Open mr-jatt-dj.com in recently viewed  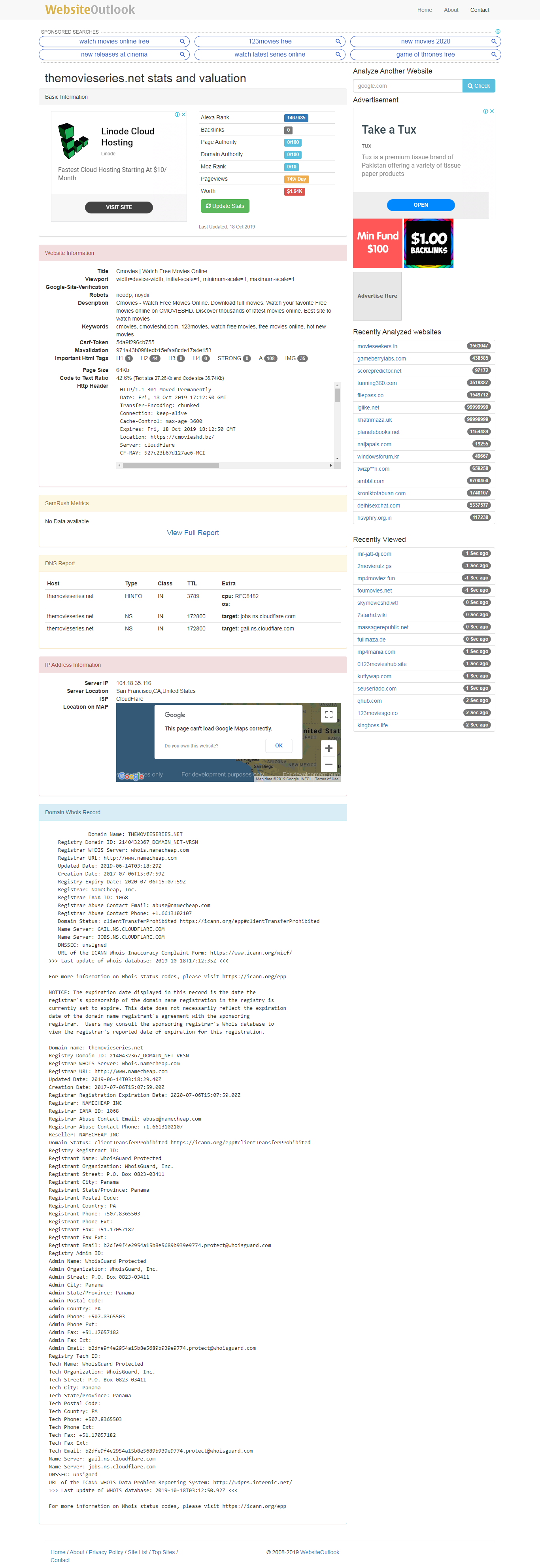pos(374,554)
